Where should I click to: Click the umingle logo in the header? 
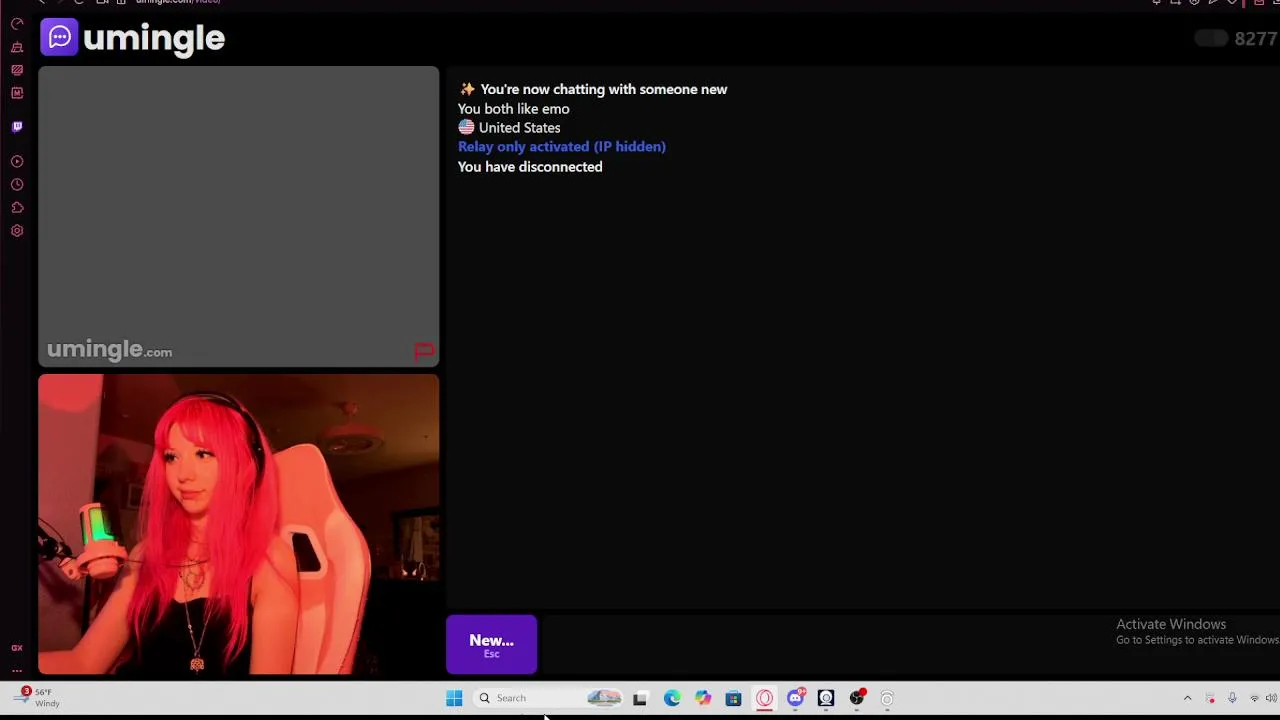(133, 38)
